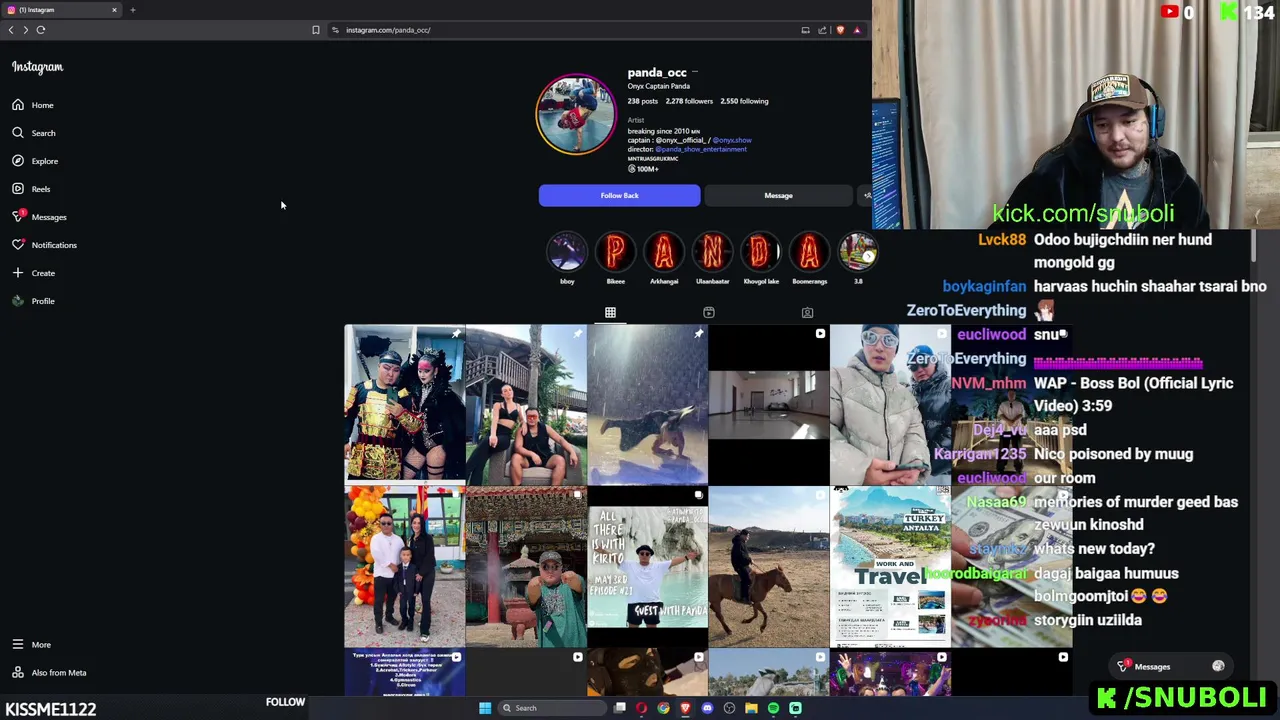
Task: Click the browser back arrow
Action: (x=11, y=30)
